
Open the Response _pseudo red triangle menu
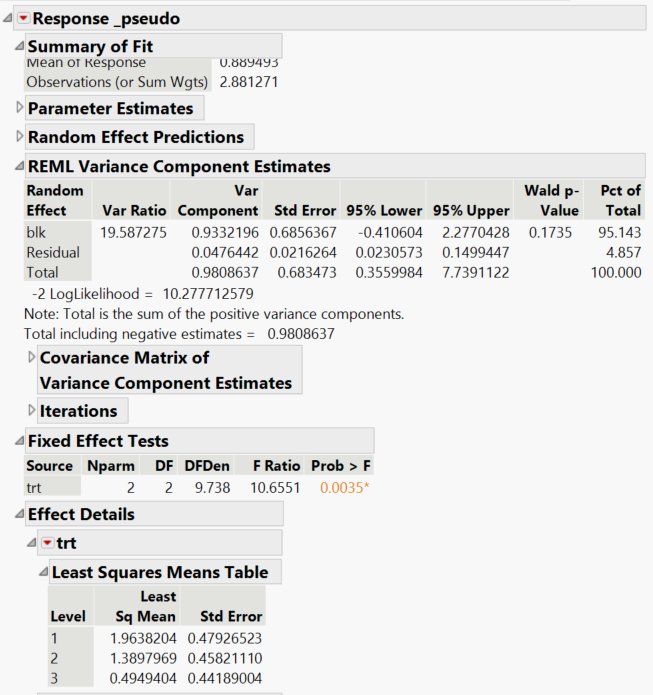pos(24,19)
